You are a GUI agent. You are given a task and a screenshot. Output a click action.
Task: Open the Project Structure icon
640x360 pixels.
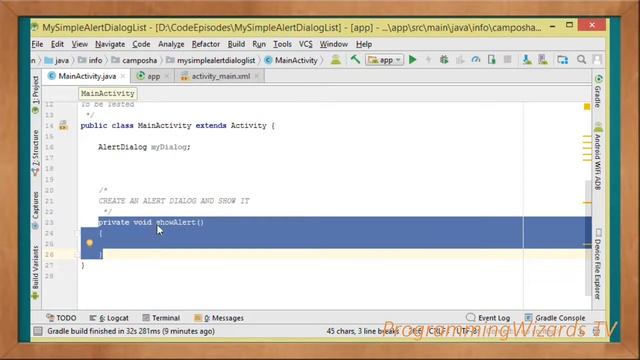(x=563, y=60)
